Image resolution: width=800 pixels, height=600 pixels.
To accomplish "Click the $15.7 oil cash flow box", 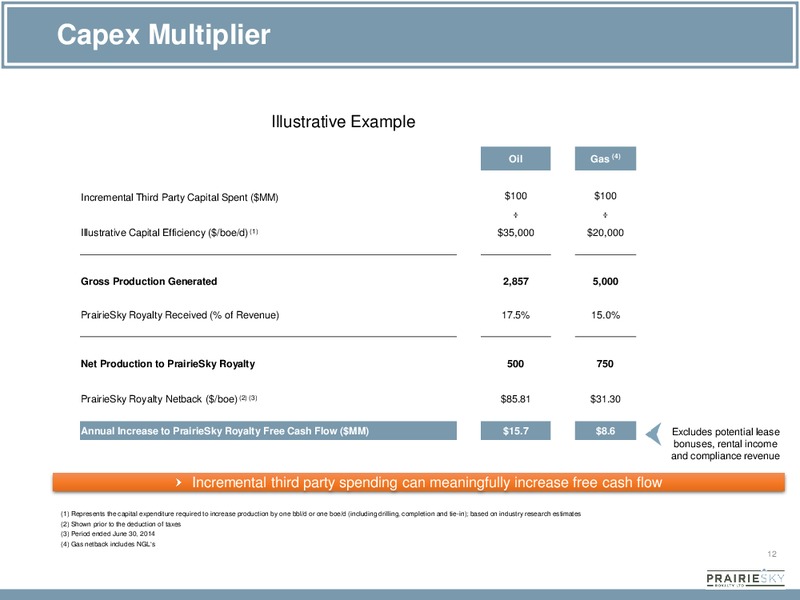I will [x=515, y=431].
